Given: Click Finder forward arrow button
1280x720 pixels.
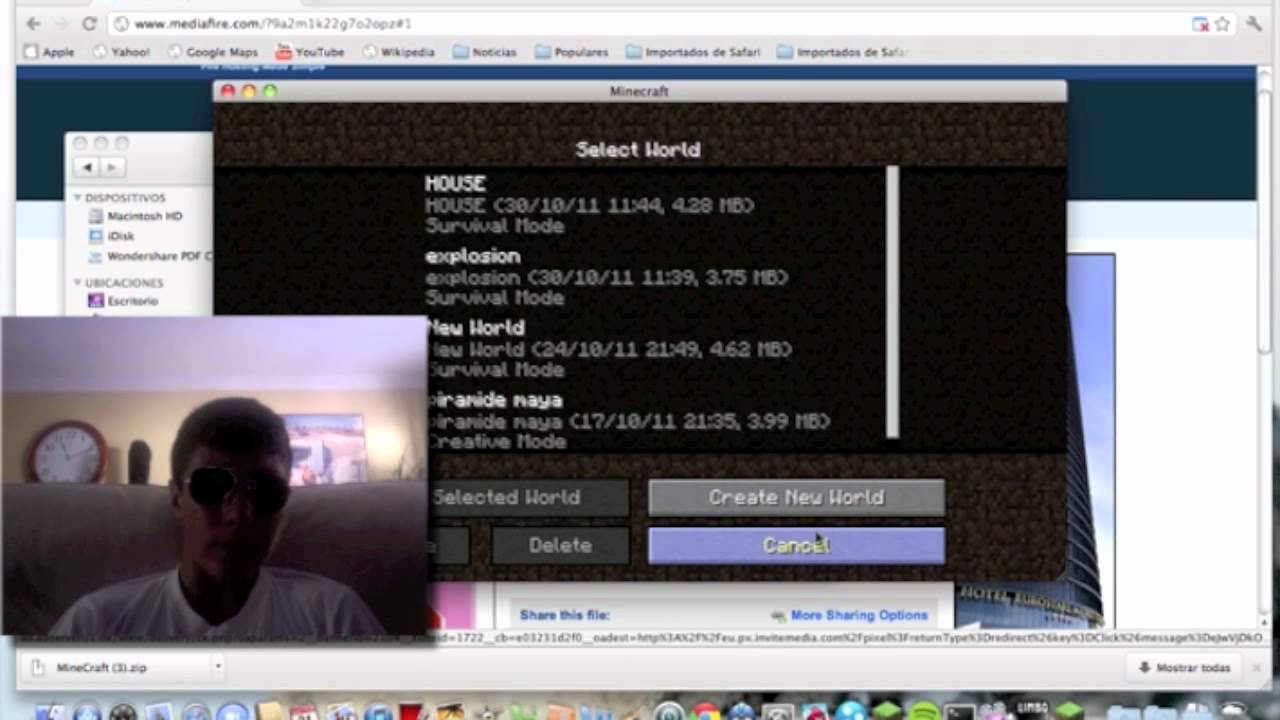Looking at the screenshot, I should [x=112, y=168].
